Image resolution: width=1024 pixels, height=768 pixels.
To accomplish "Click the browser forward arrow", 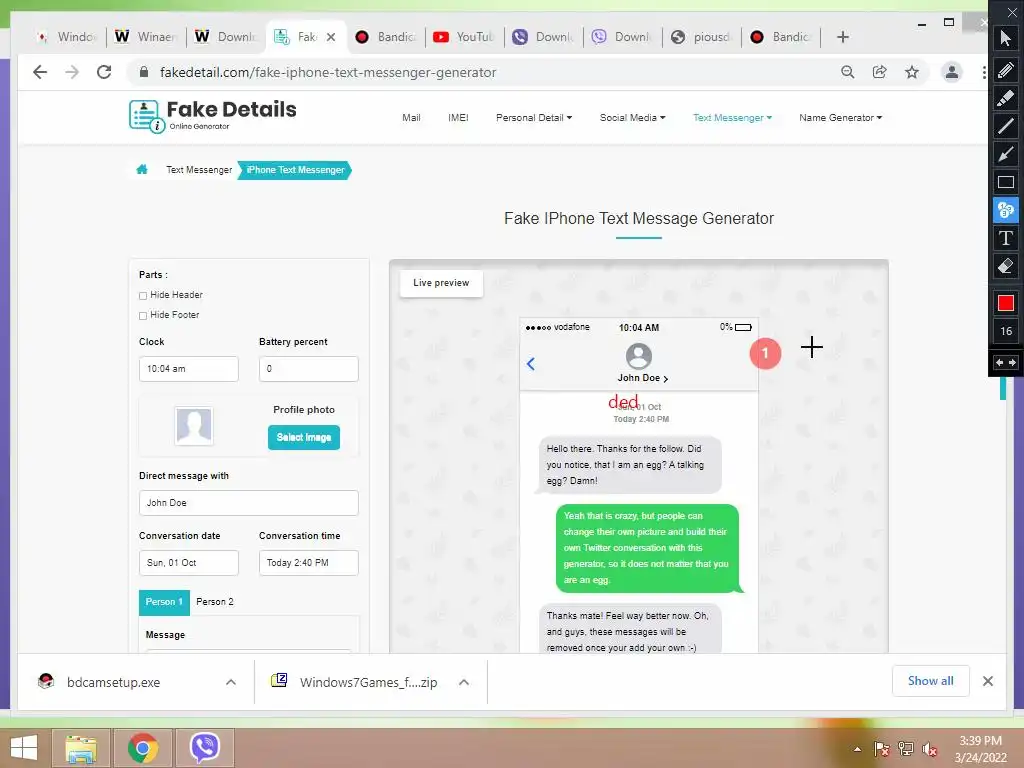I will pos(72,72).
